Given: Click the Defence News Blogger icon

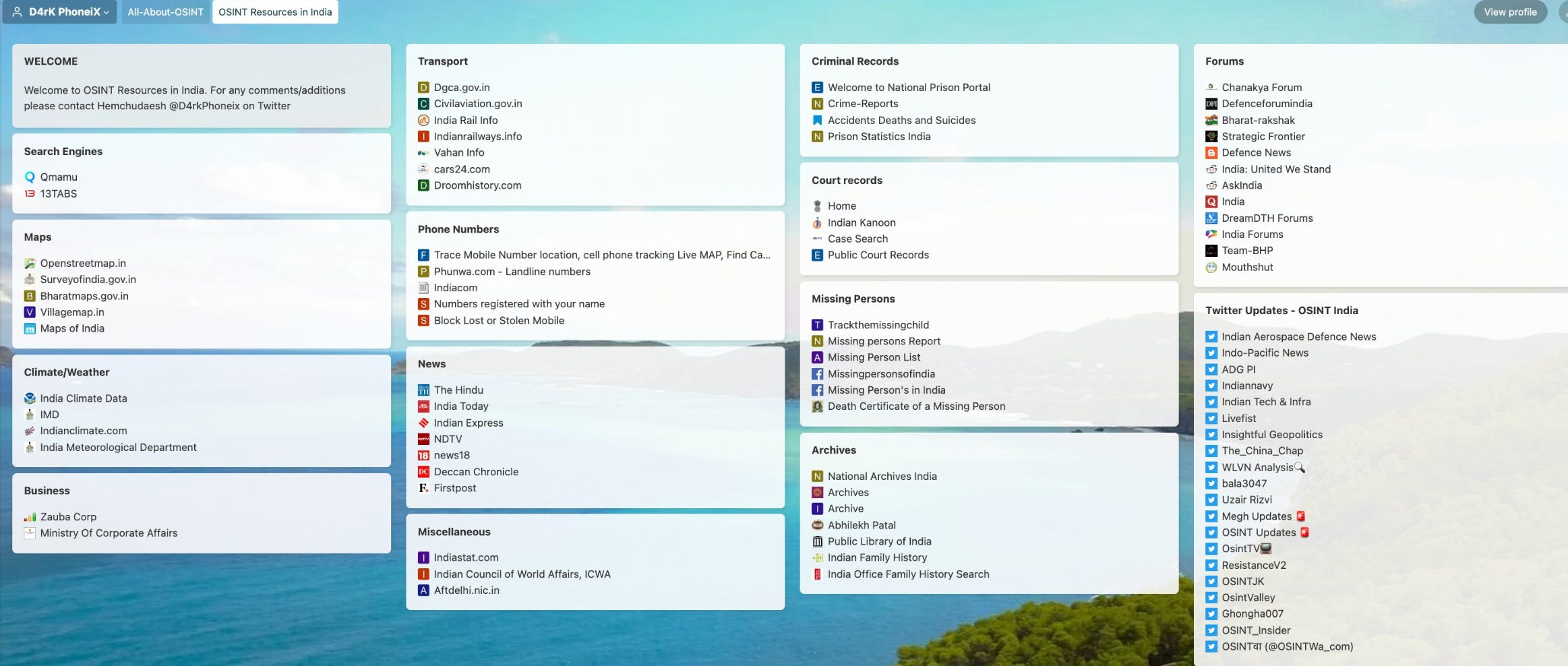Looking at the screenshot, I should [1211, 153].
